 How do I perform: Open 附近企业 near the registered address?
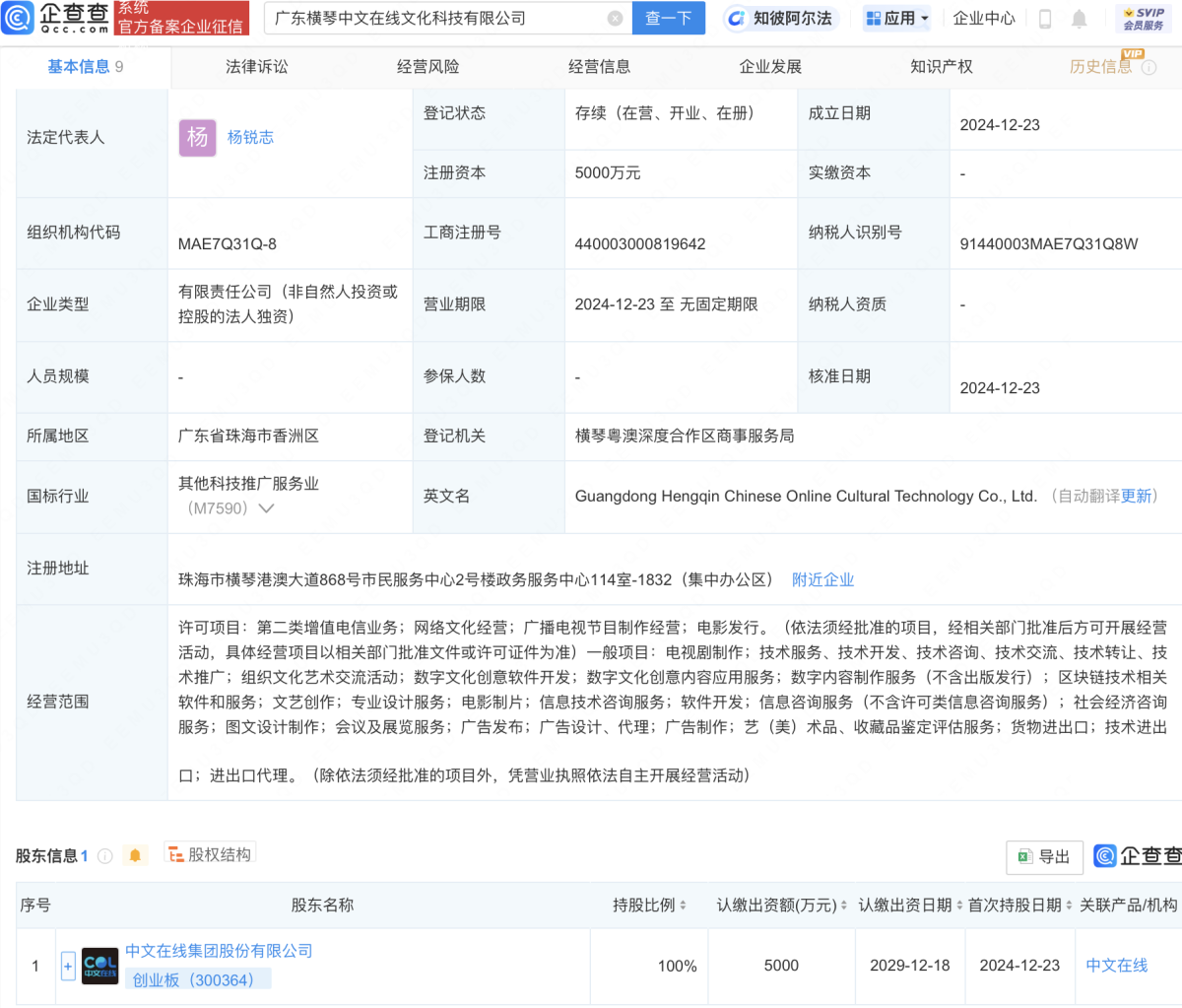click(823, 580)
